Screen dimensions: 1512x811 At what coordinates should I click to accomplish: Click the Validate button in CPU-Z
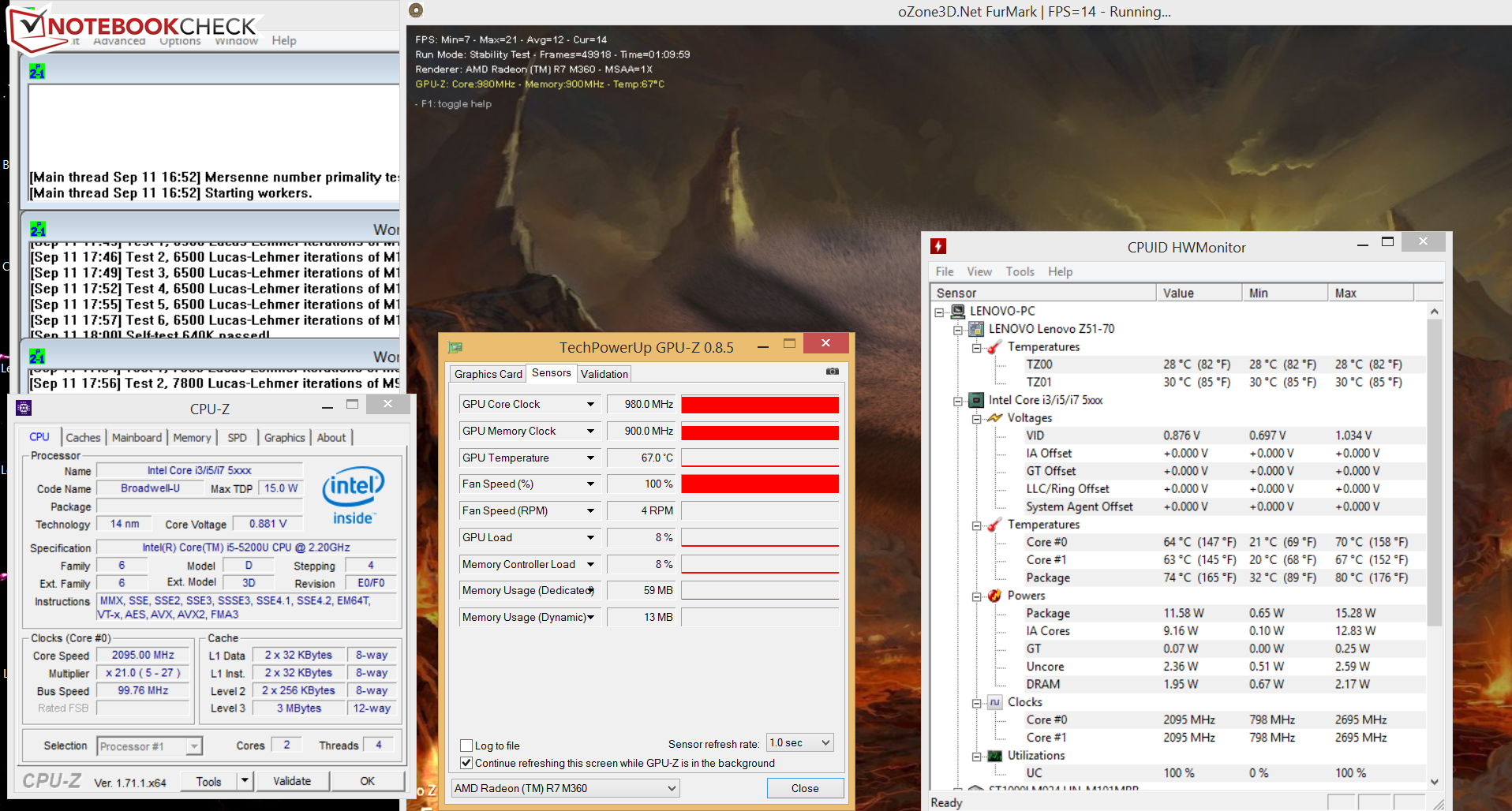pos(292,781)
